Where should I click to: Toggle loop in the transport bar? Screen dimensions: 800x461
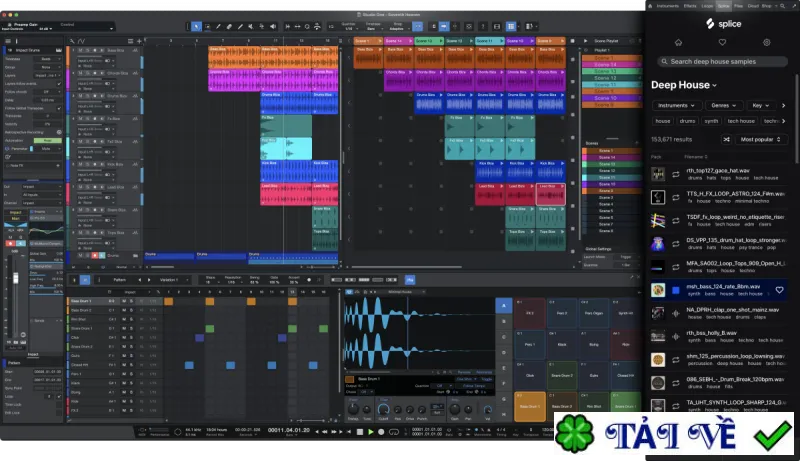click(x=393, y=431)
